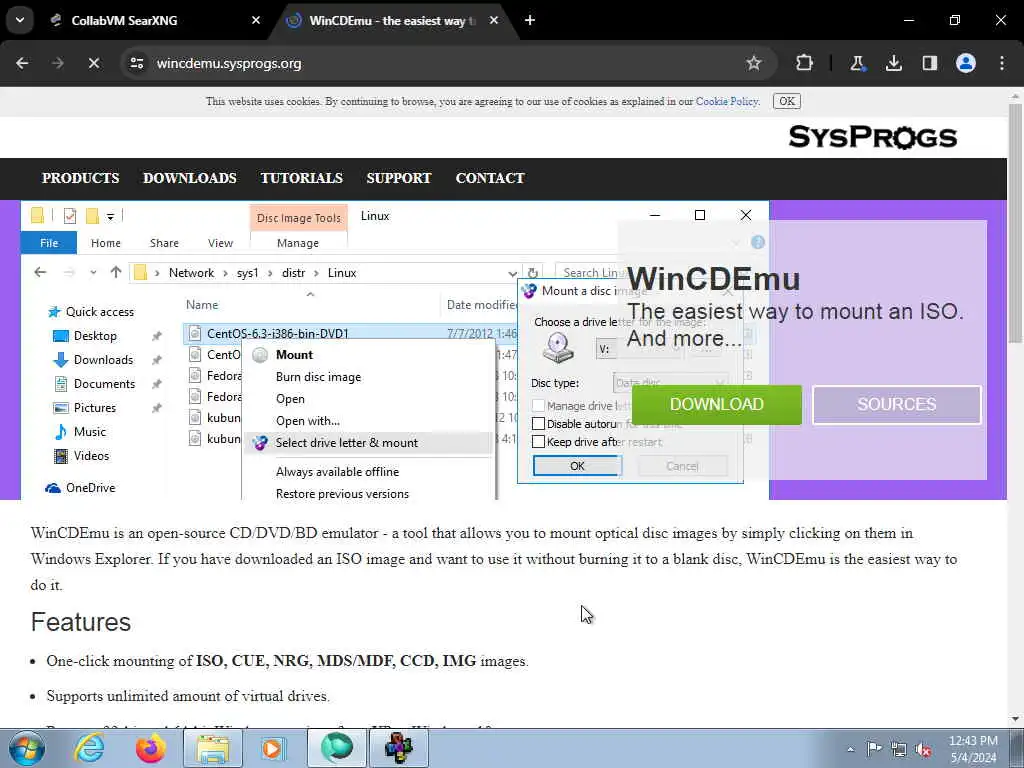This screenshot has width=1024, height=768.
Task: Open muted volume tray icon
Action: (923, 749)
